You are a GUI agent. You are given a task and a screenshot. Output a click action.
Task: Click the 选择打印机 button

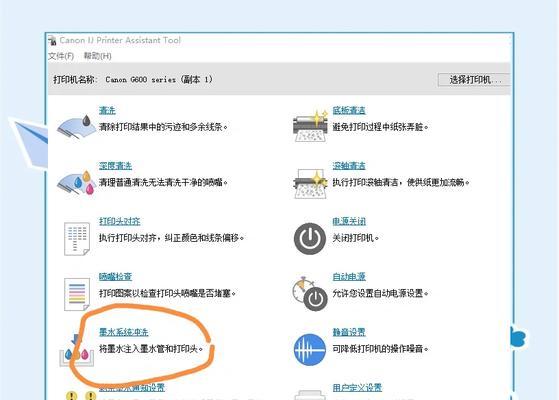(474, 80)
